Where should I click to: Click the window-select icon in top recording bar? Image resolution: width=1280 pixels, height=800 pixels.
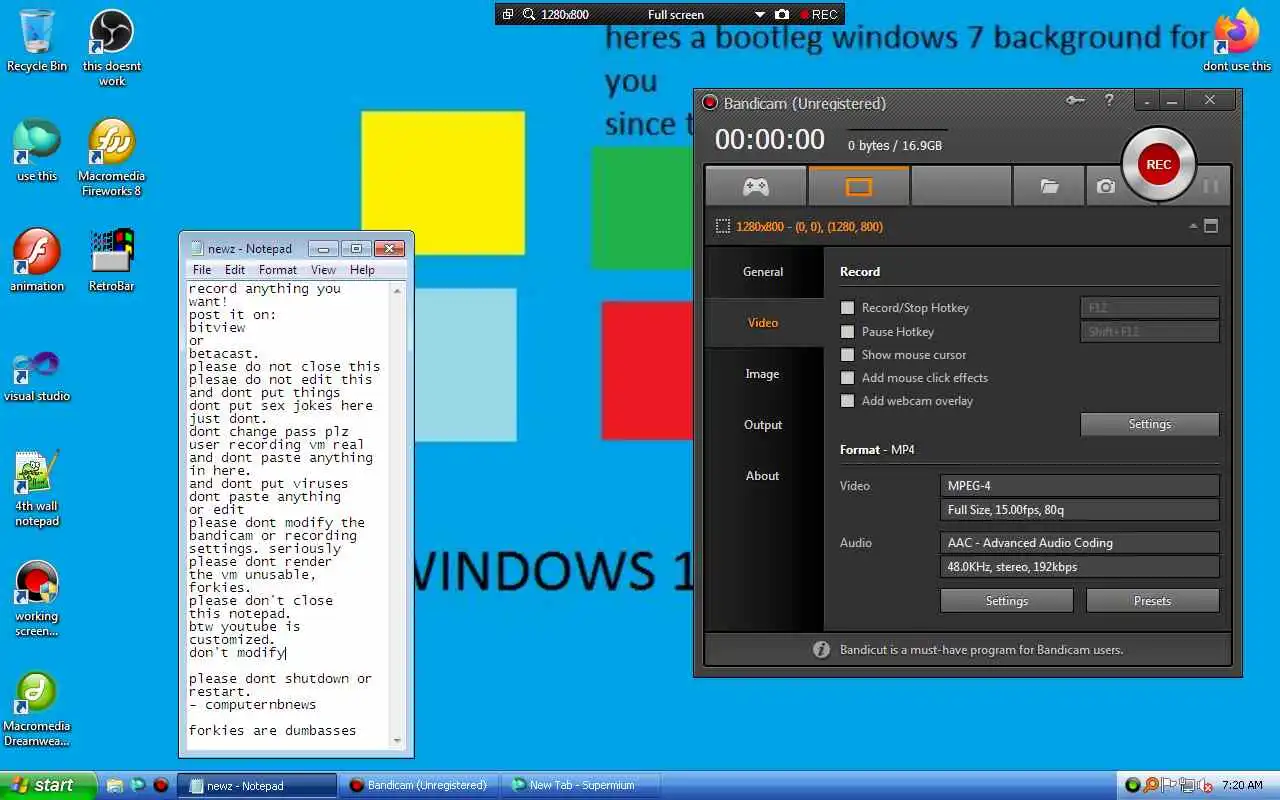pyautogui.click(x=508, y=14)
